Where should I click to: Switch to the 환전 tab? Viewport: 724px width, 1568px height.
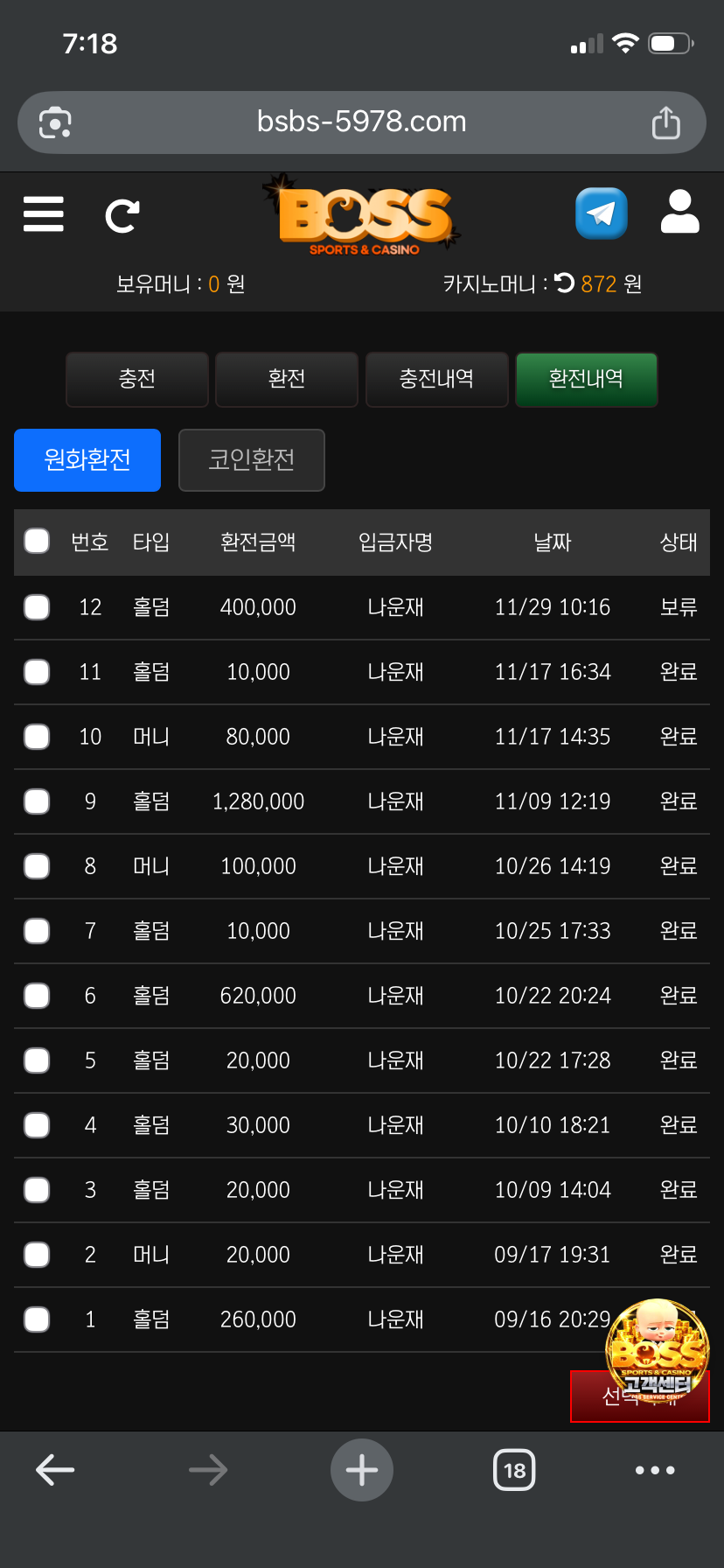point(287,379)
